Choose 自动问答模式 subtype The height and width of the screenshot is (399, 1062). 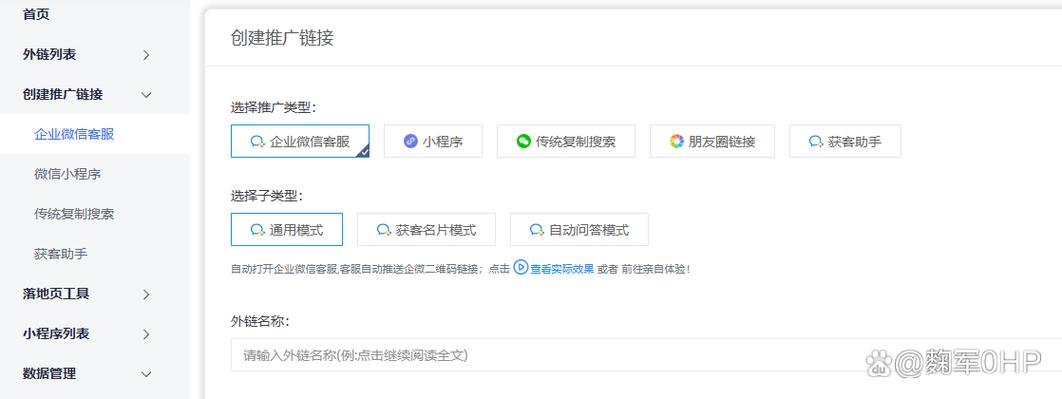pyautogui.click(x=580, y=230)
